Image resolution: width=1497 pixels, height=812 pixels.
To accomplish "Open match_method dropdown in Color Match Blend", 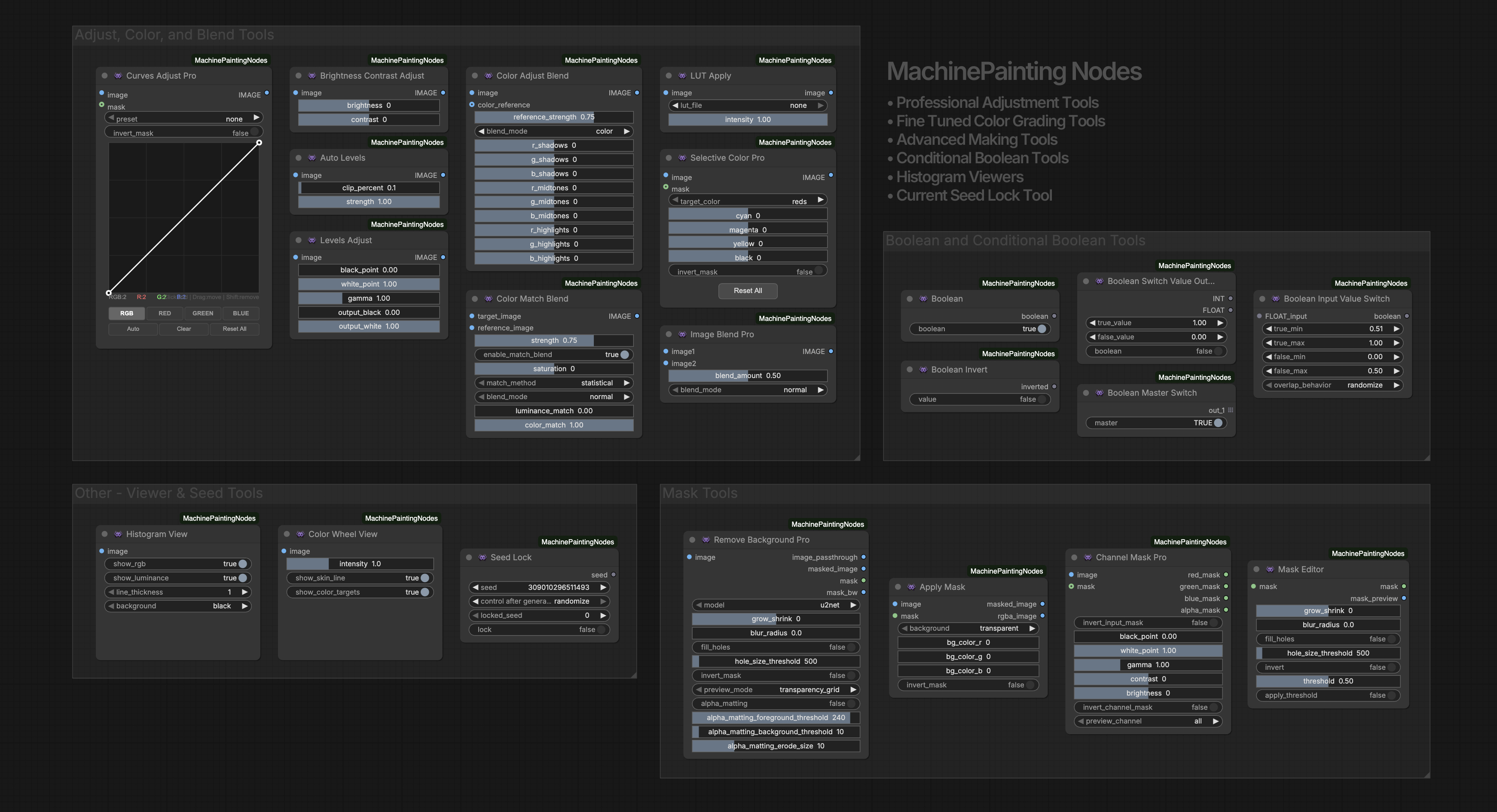I will [x=554, y=383].
